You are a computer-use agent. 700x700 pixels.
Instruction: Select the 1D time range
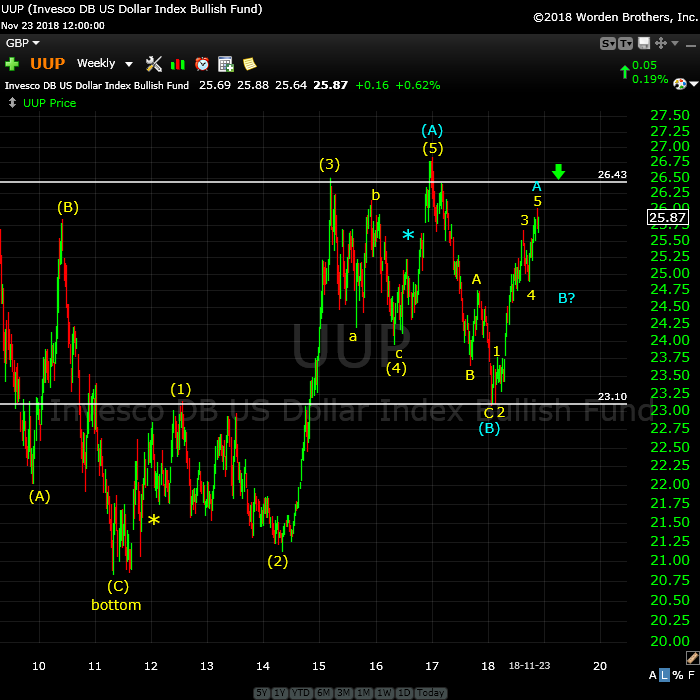(x=404, y=692)
